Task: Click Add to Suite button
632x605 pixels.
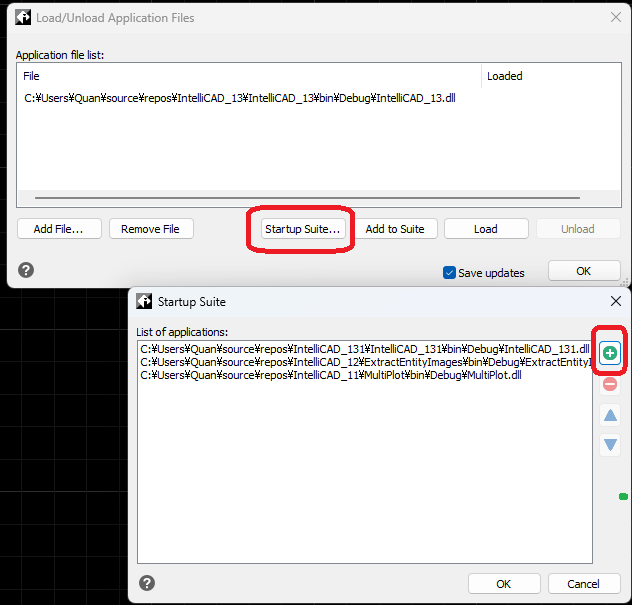Action: tap(395, 229)
